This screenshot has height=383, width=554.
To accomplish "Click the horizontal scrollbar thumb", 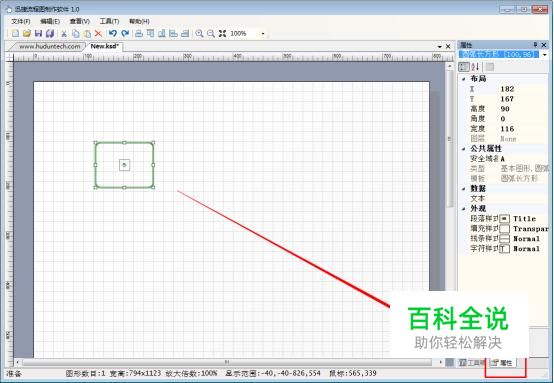I will (227, 362).
